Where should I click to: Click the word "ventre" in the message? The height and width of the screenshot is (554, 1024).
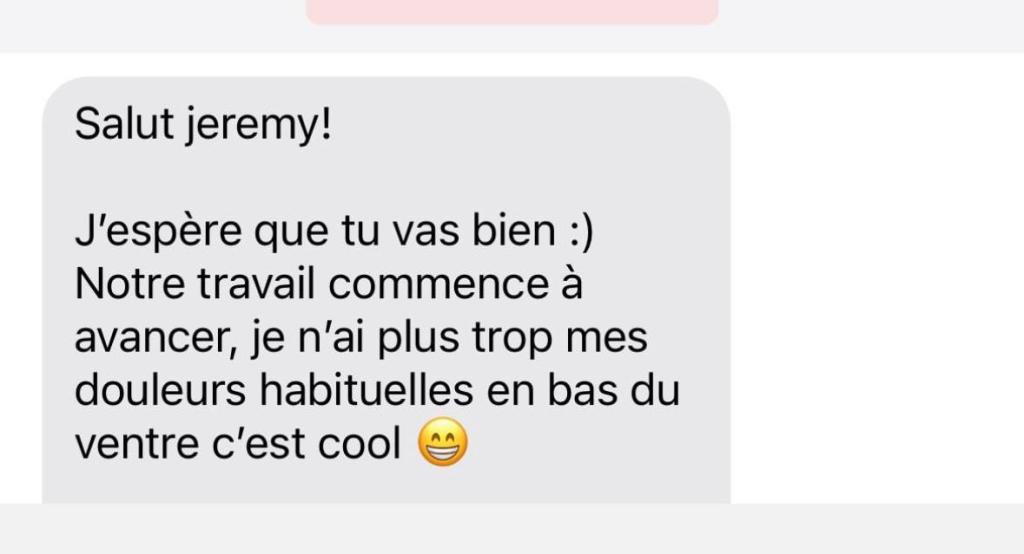point(137,445)
